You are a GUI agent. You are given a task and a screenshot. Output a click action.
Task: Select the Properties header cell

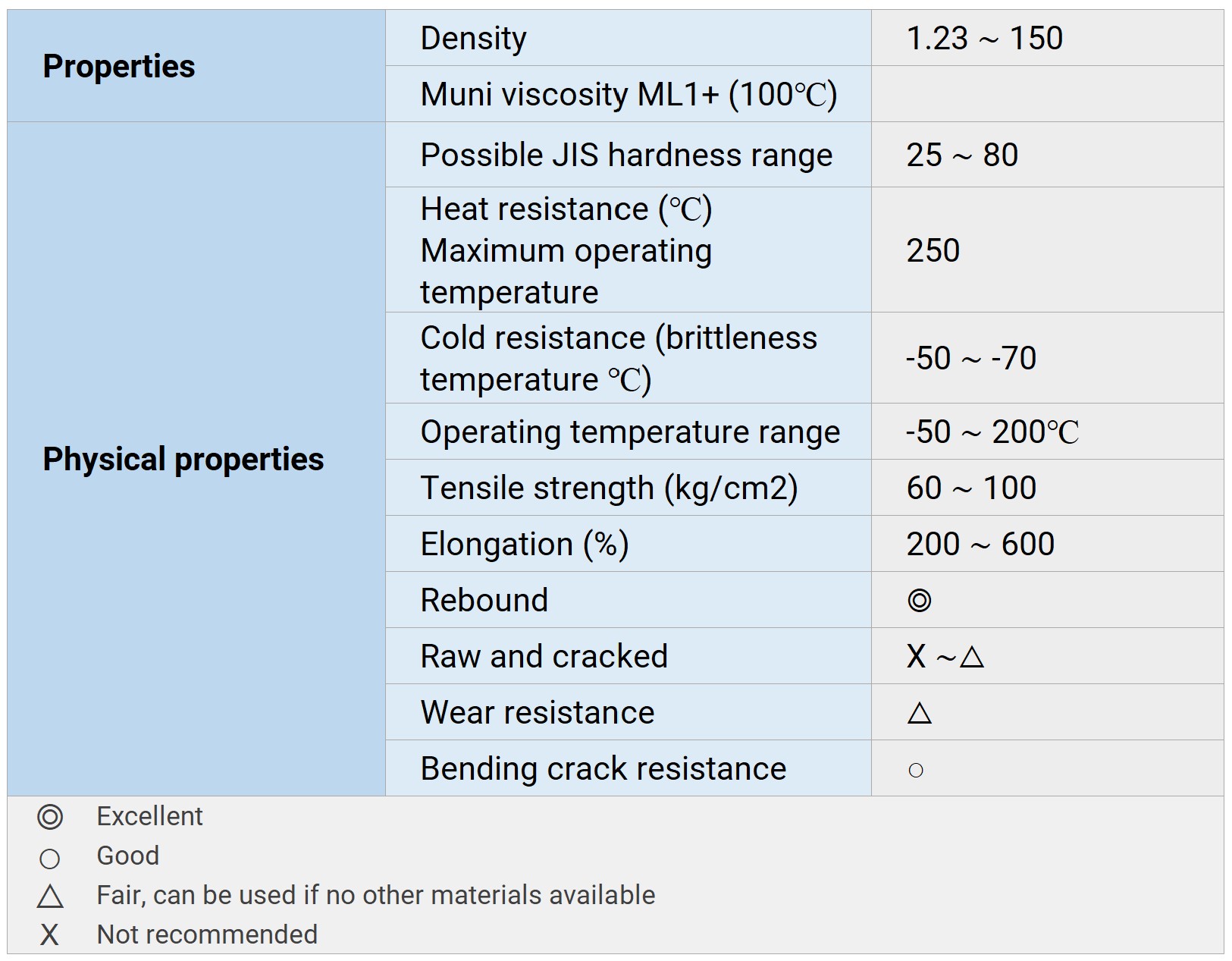(x=119, y=67)
